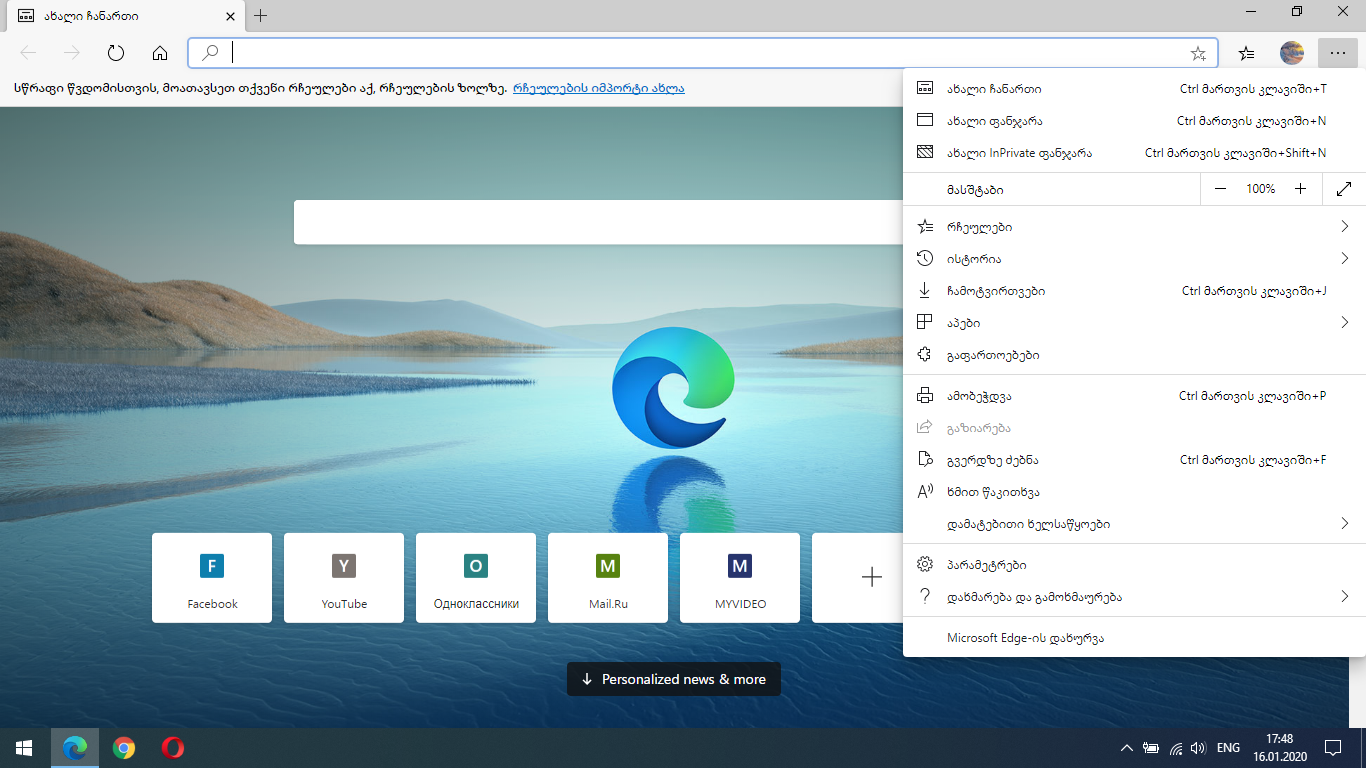
Task: Click the fullscreen arrow icon in zoom row
Action: [x=1344, y=189]
